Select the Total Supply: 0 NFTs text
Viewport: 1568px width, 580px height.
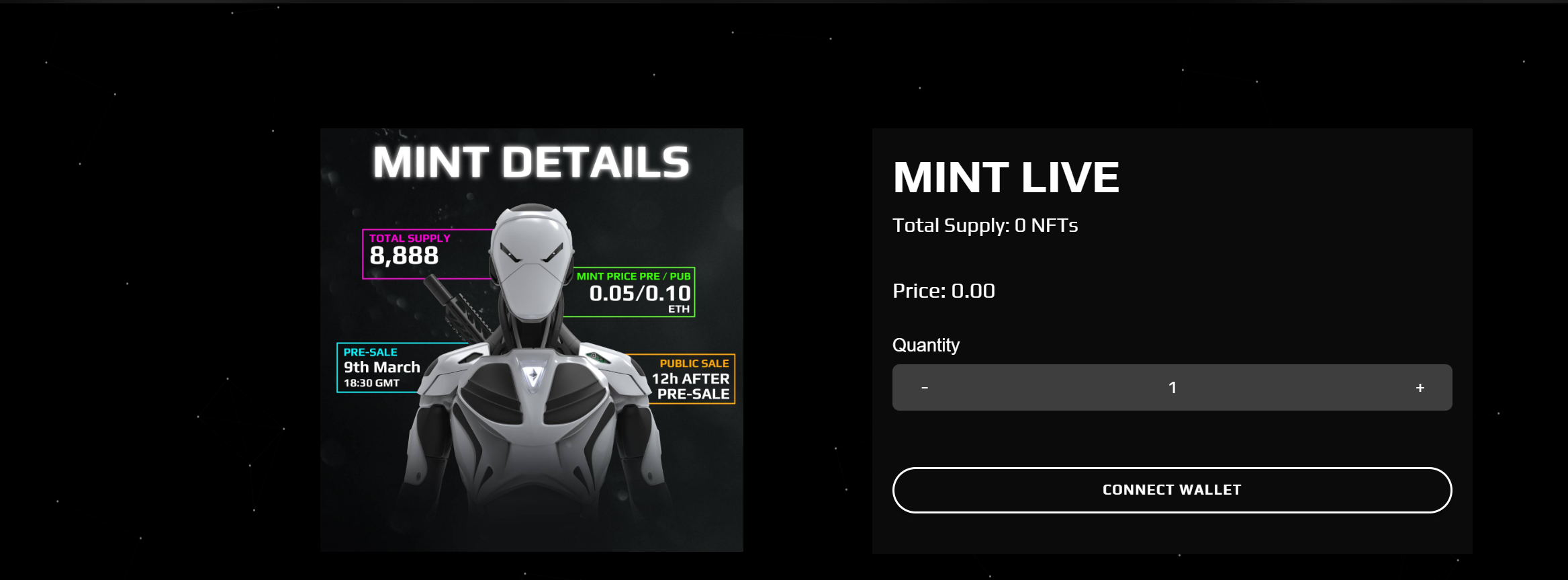coord(985,225)
